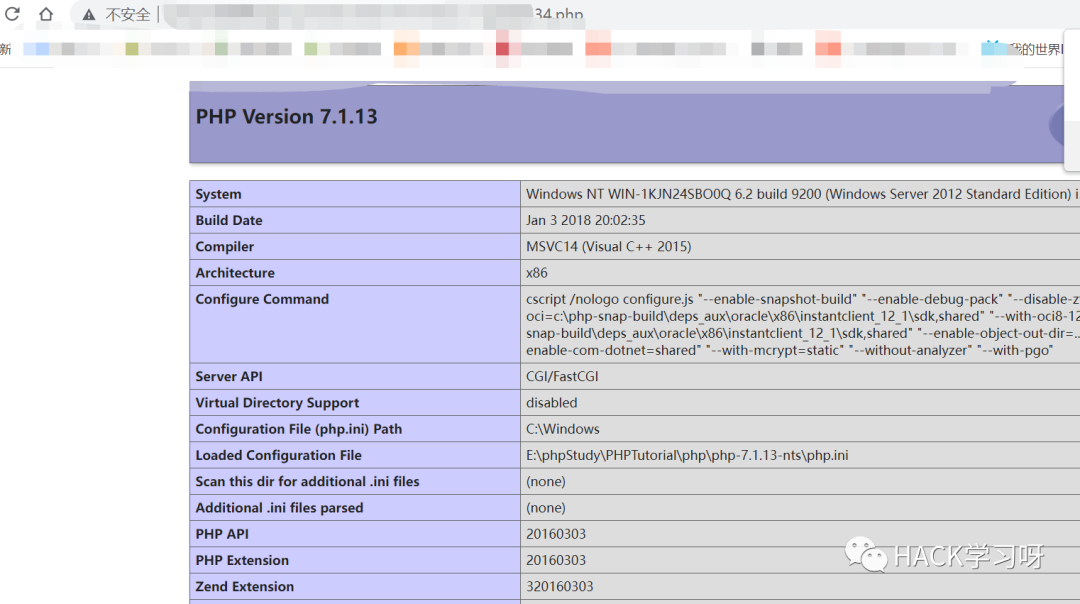This screenshot has width=1080, height=604.
Task: Open the not secure warning icon
Action: click(x=89, y=14)
